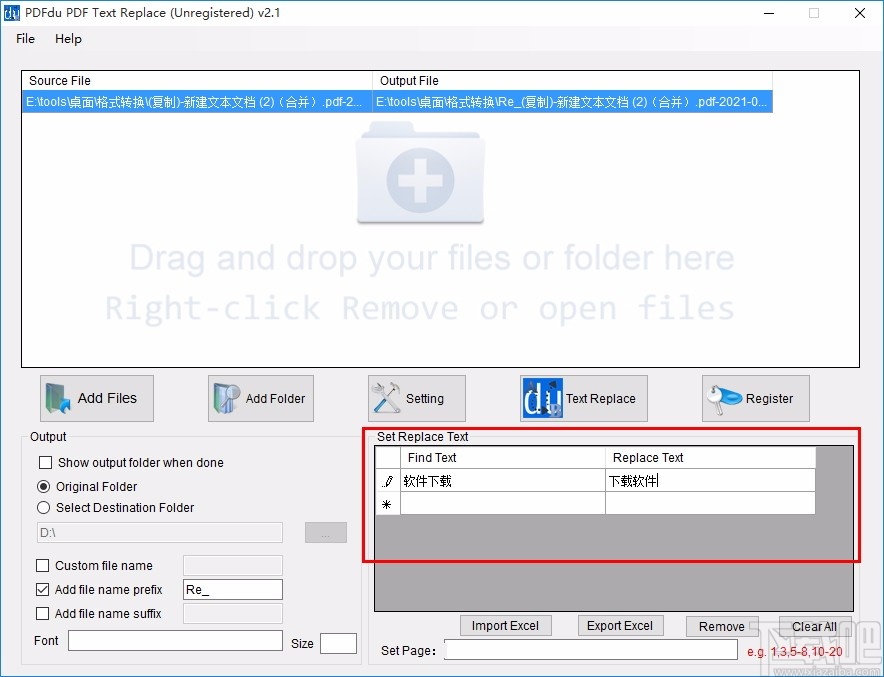Click the Import Excel button
The width and height of the screenshot is (884, 677).
pos(506,625)
